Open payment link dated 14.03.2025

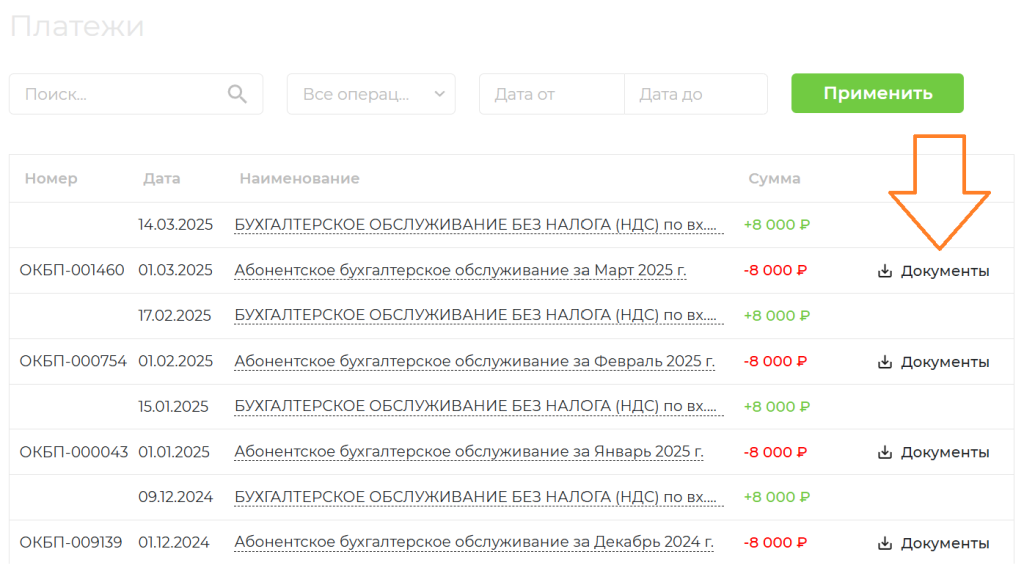[479, 225]
